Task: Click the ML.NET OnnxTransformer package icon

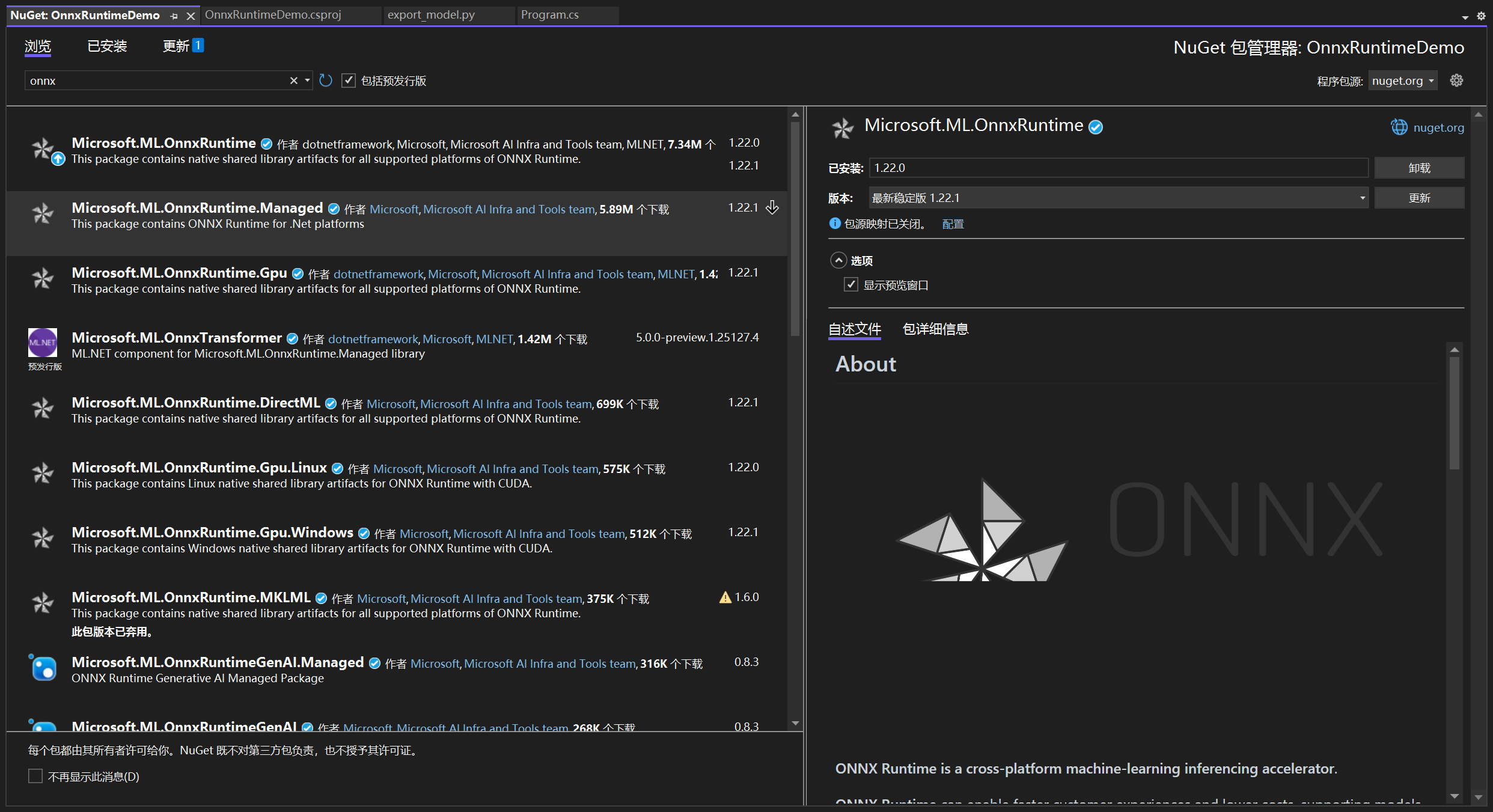Action: coord(43,343)
